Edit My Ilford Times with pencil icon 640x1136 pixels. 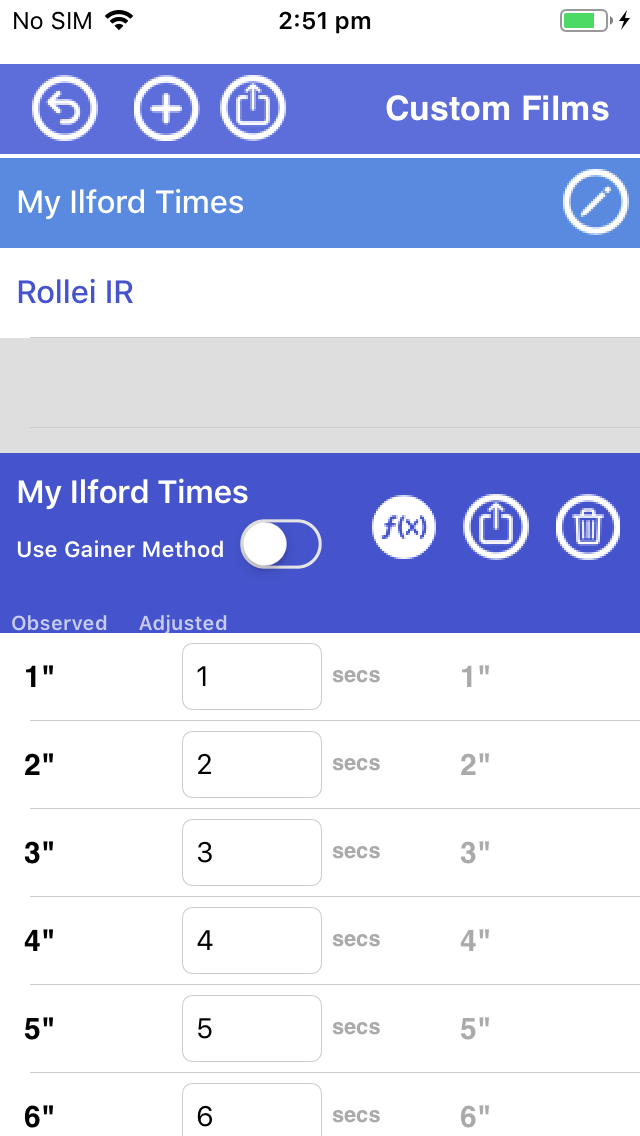(x=595, y=203)
